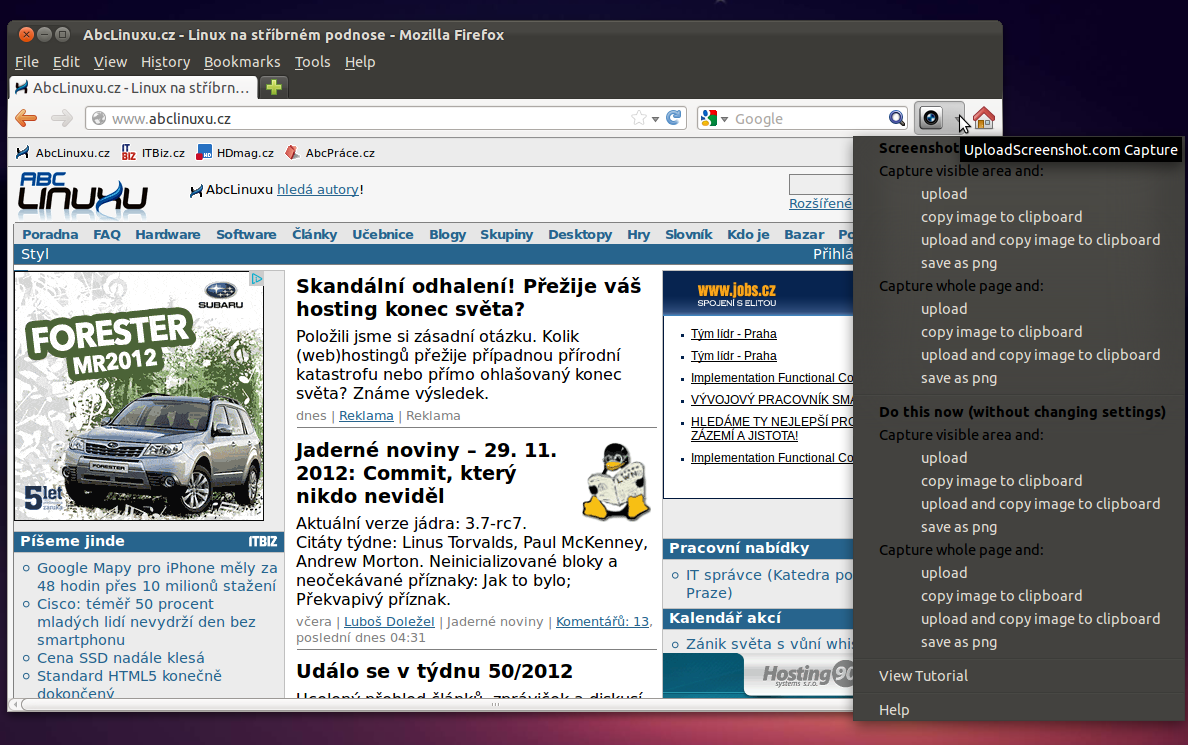The width and height of the screenshot is (1188, 745).
Task: Reload the page with the refresh icon
Action: [x=673, y=117]
